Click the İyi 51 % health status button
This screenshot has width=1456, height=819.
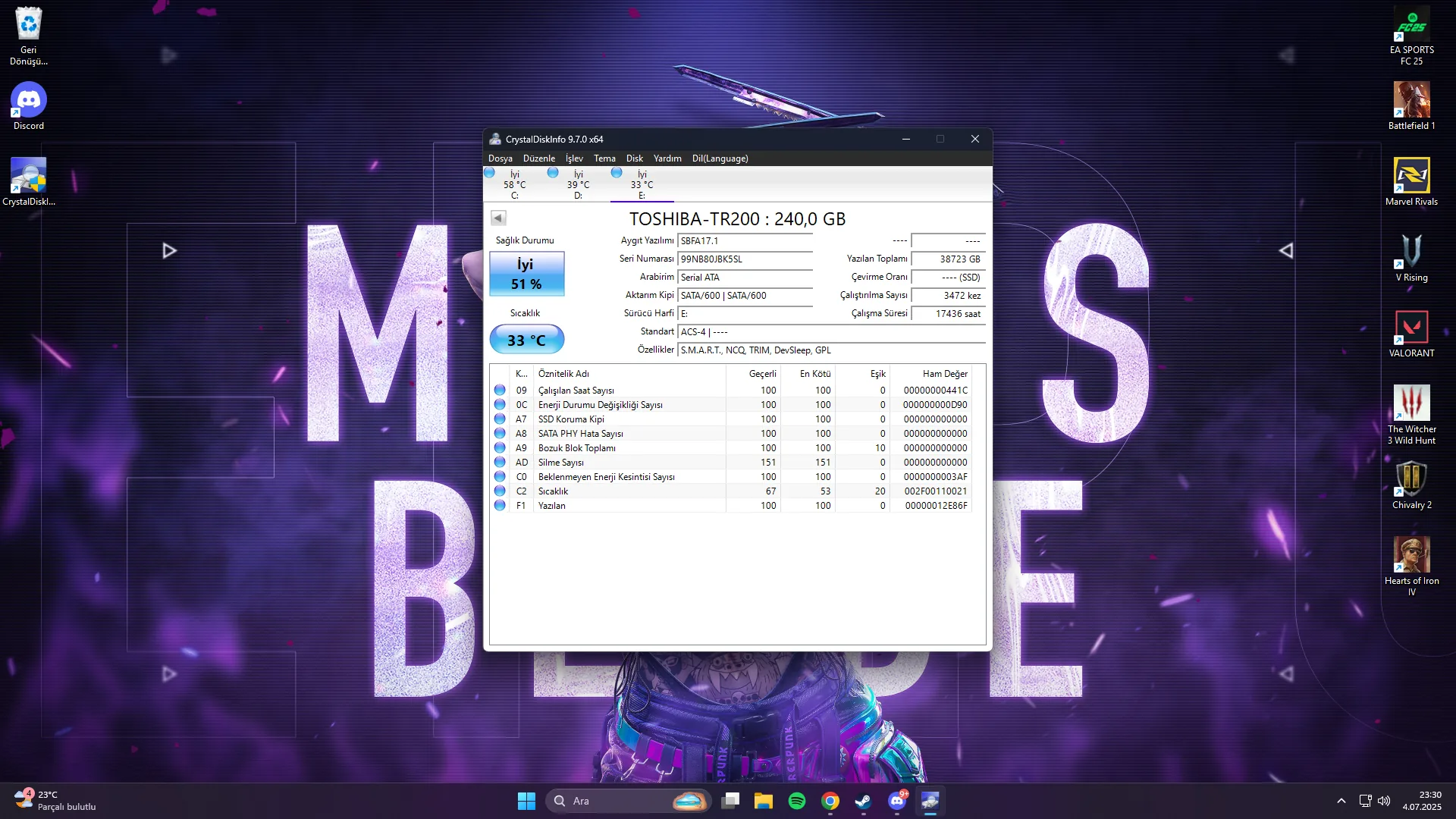pos(526,274)
